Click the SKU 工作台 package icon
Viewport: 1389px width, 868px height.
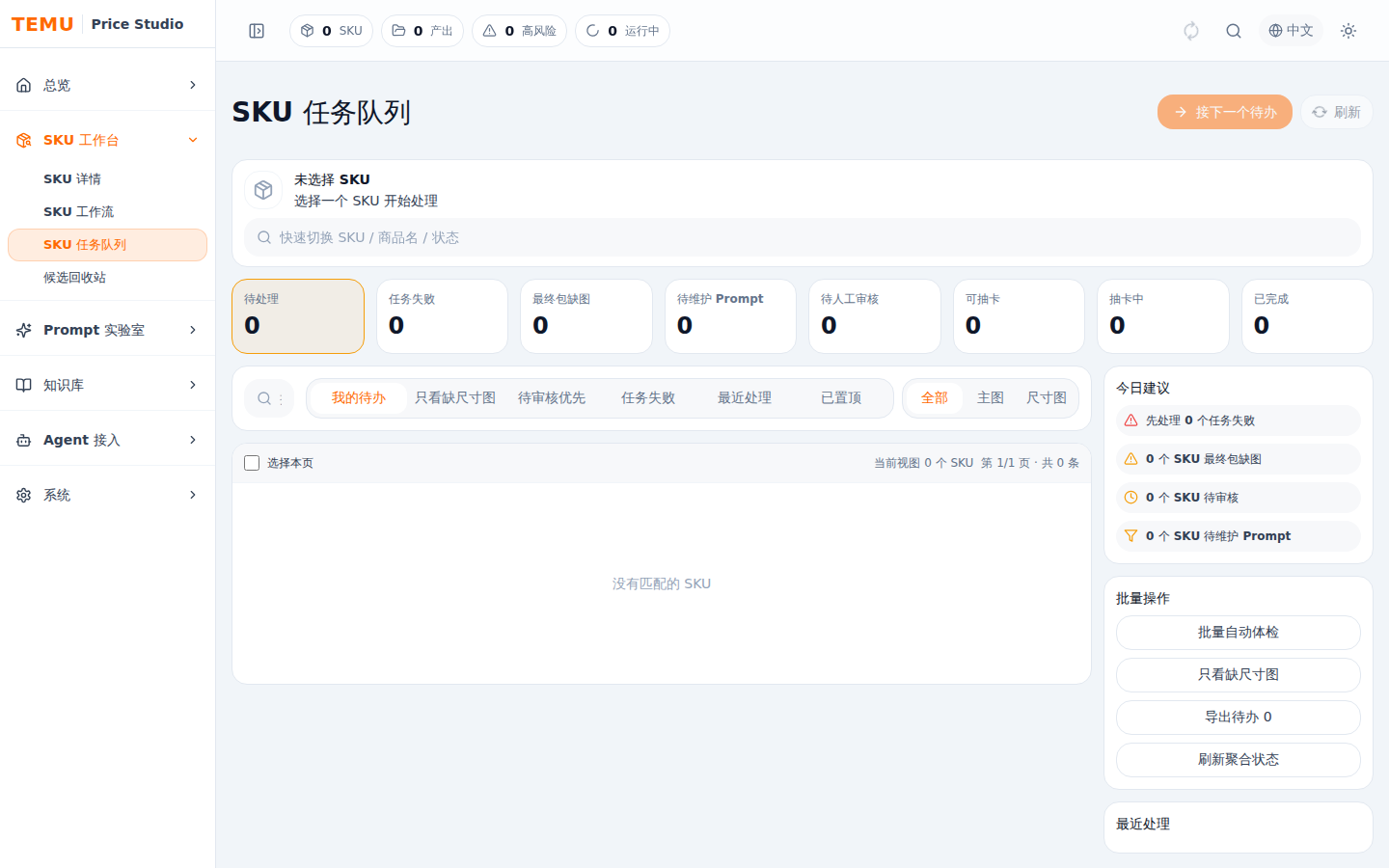(24, 140)
